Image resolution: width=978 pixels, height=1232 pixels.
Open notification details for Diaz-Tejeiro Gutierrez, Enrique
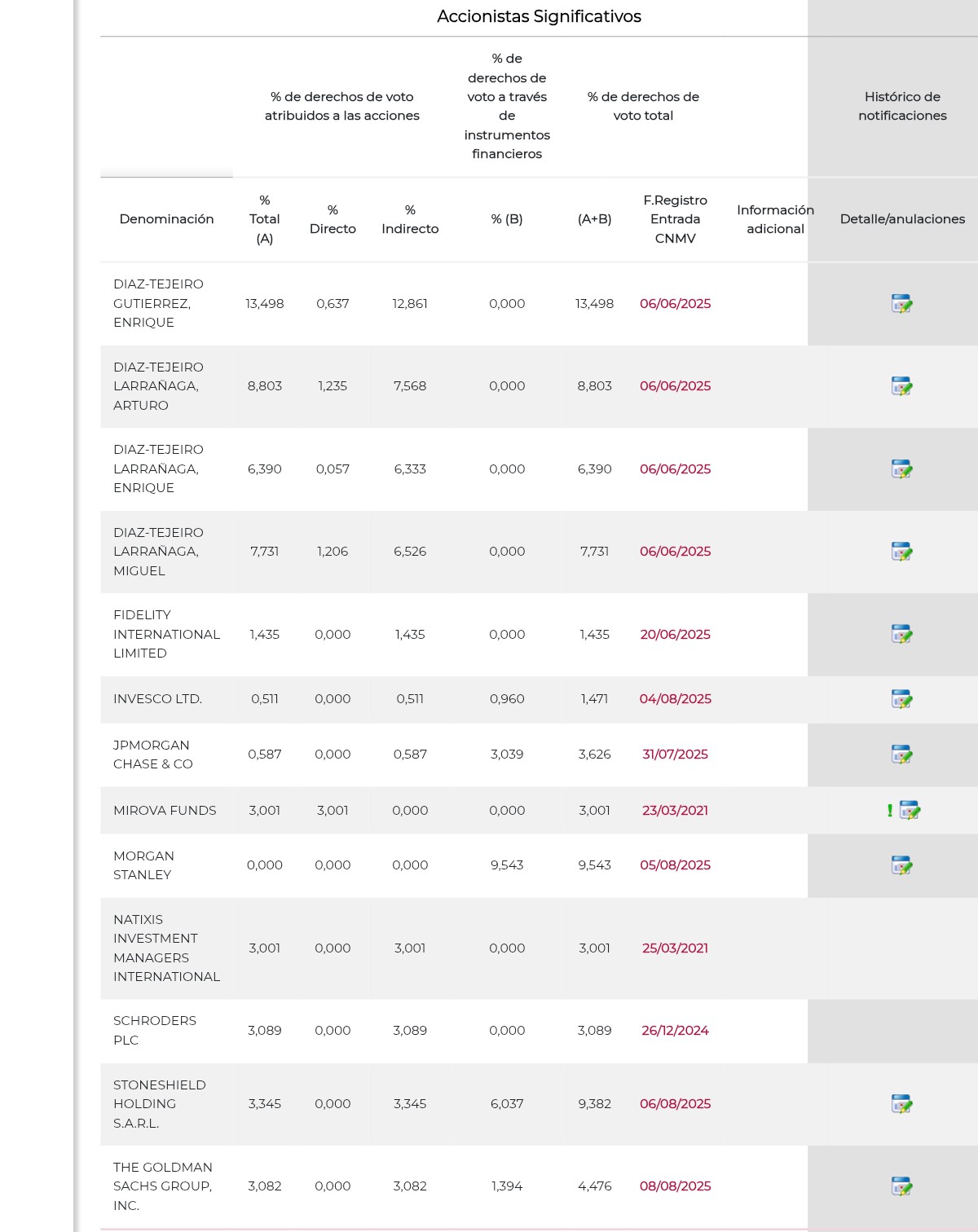901,304
